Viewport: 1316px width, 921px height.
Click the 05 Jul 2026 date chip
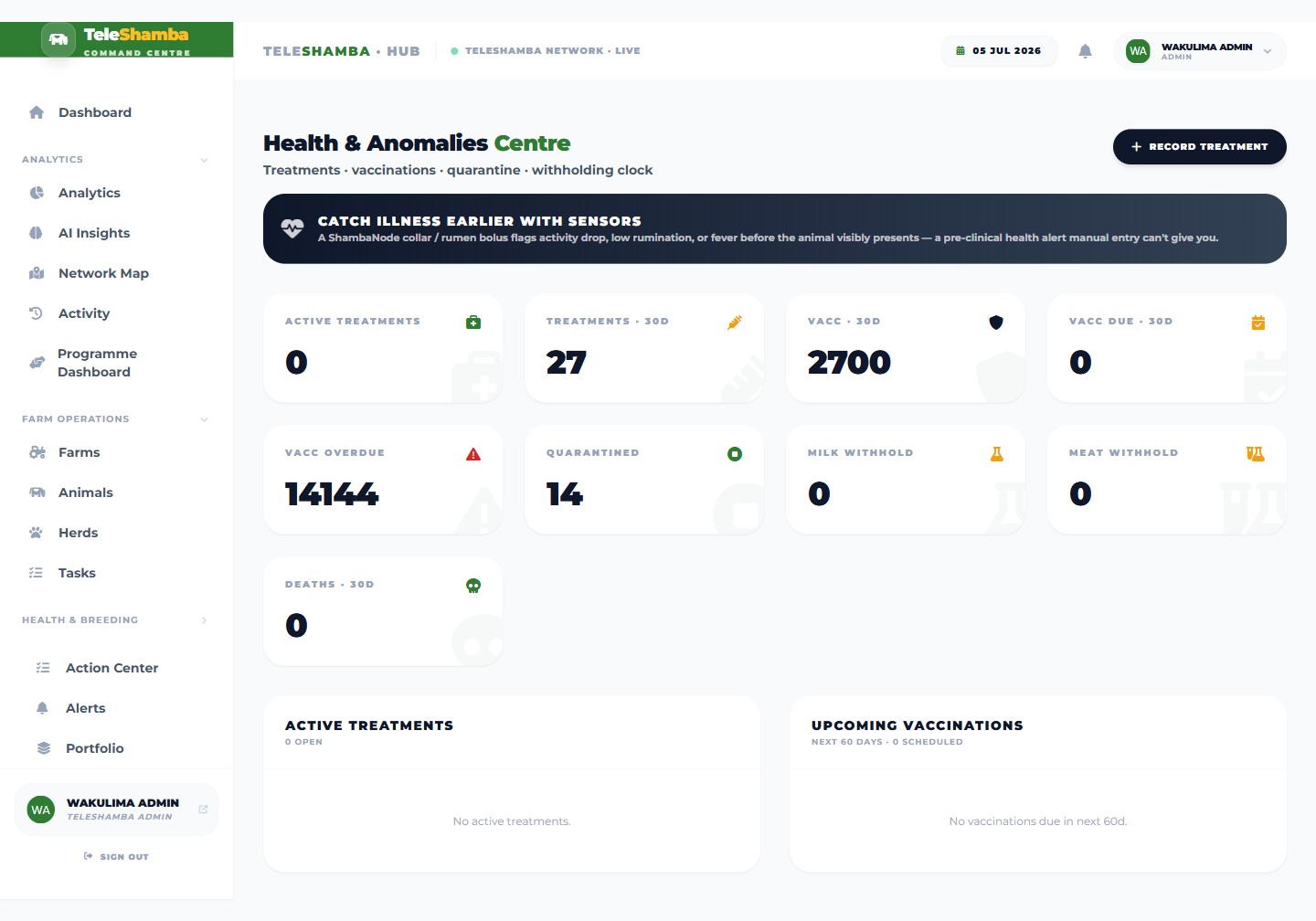[x=999, y=51]
